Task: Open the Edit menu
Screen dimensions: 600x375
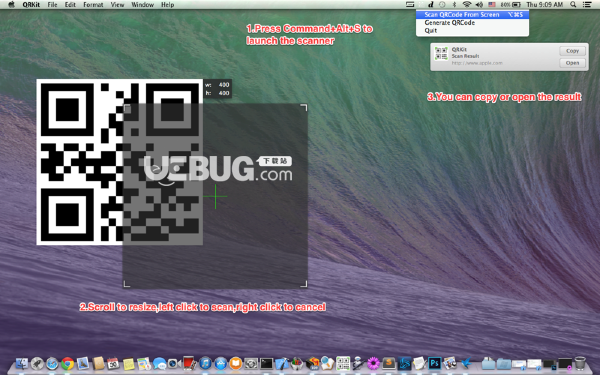Action: click(x=70, y=5)
